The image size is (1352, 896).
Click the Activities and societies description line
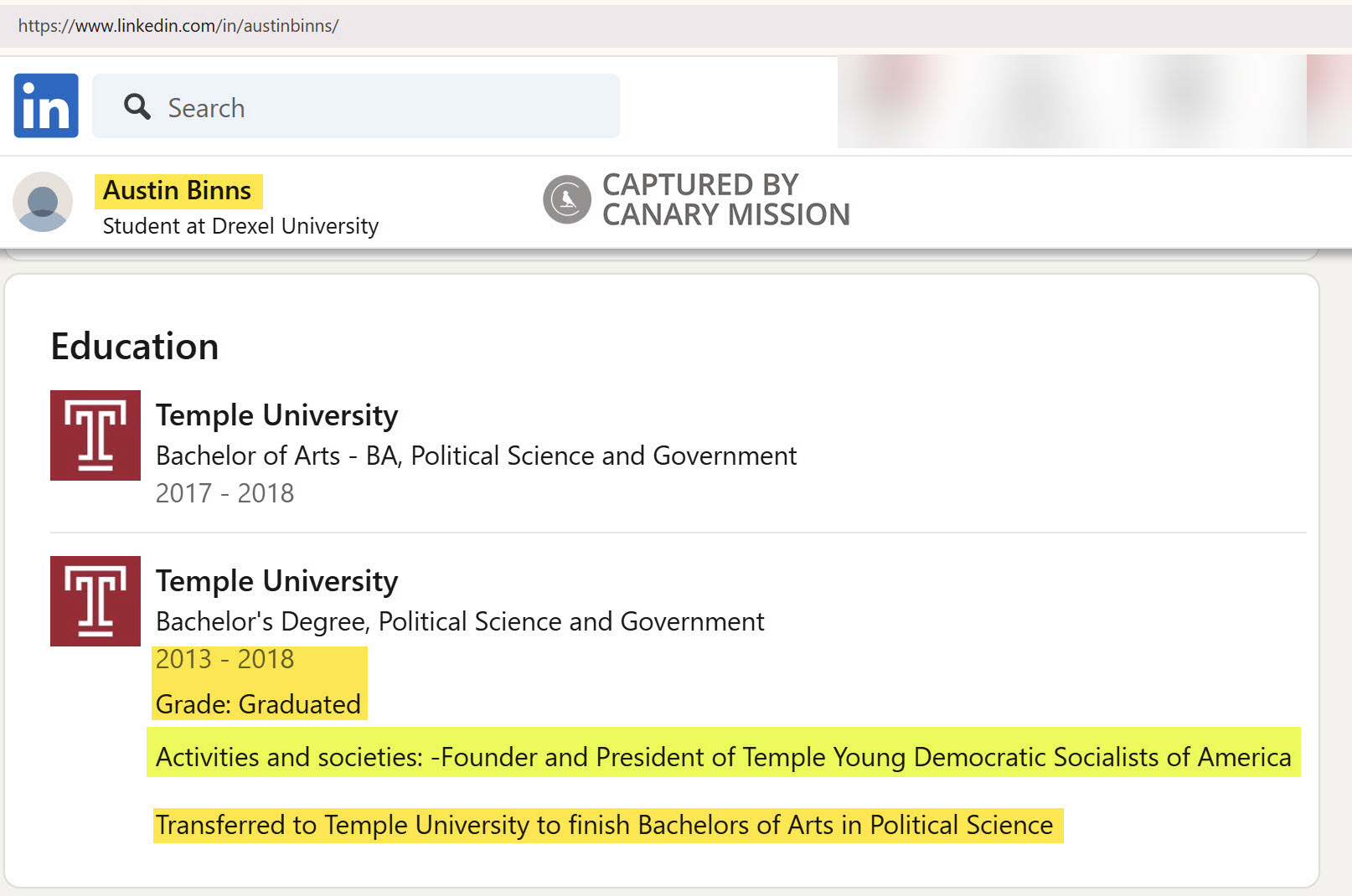click(x=723, y=757)
